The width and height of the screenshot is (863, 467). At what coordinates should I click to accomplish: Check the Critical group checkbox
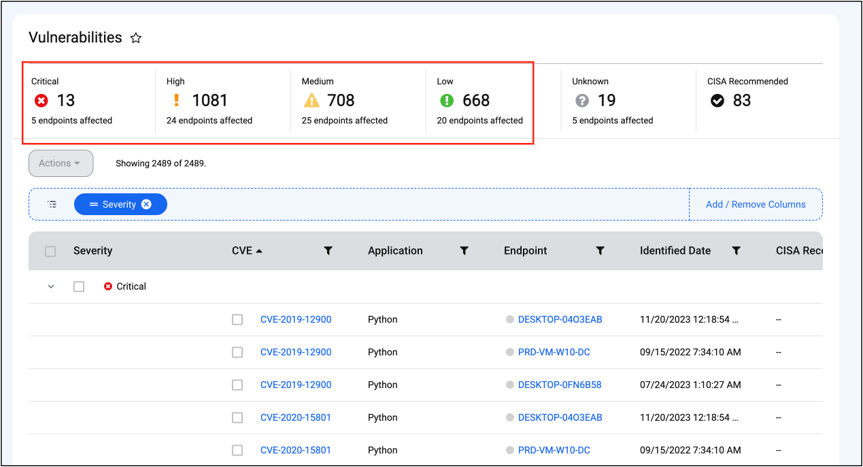pos(79,286)
